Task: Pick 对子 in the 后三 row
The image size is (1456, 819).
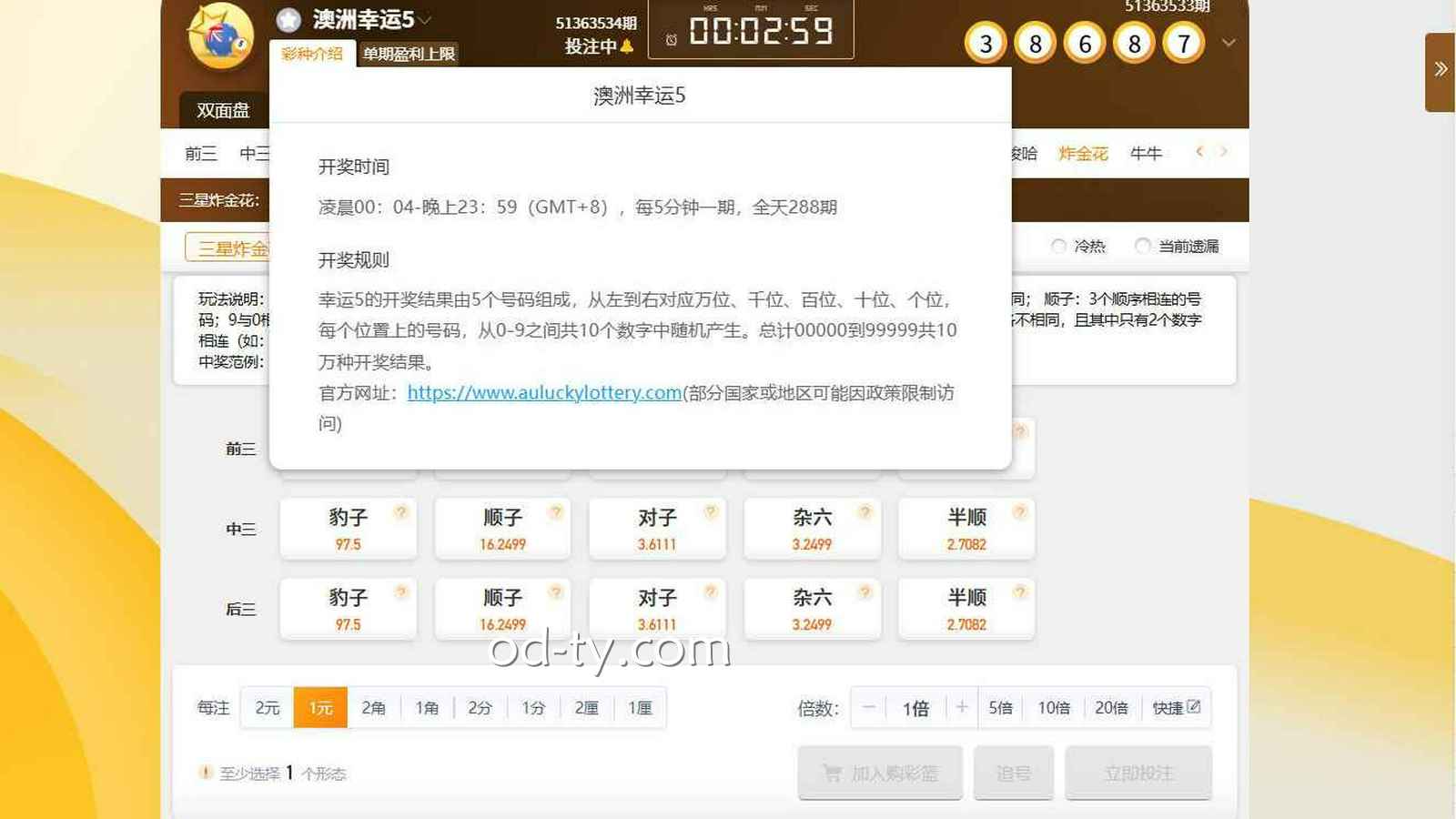Action: coord(657,609)
